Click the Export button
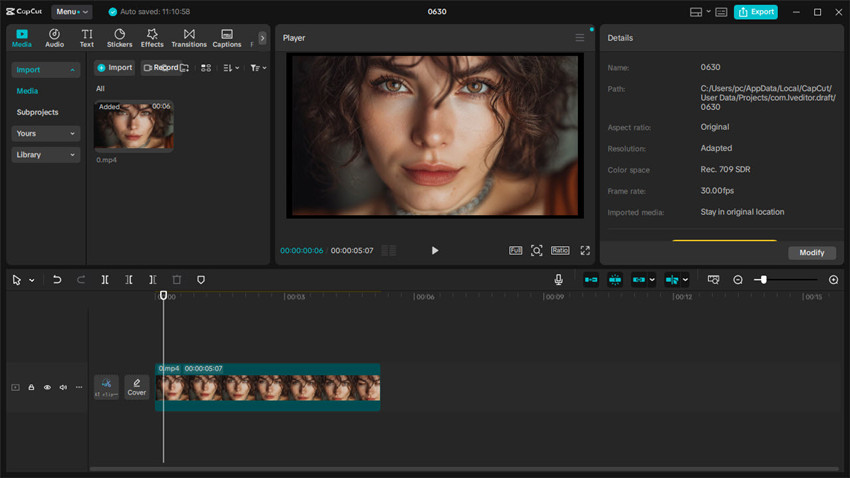 pyautogui.click(x=756, y=12)
